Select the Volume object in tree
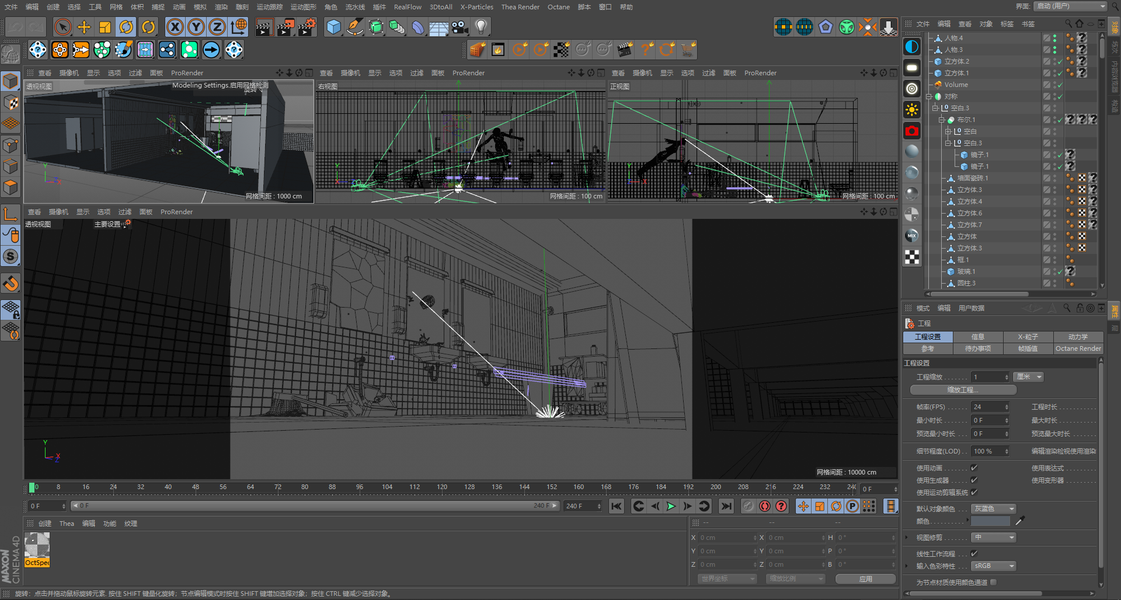The image size is (1121, 600). (x=956, y=84)
